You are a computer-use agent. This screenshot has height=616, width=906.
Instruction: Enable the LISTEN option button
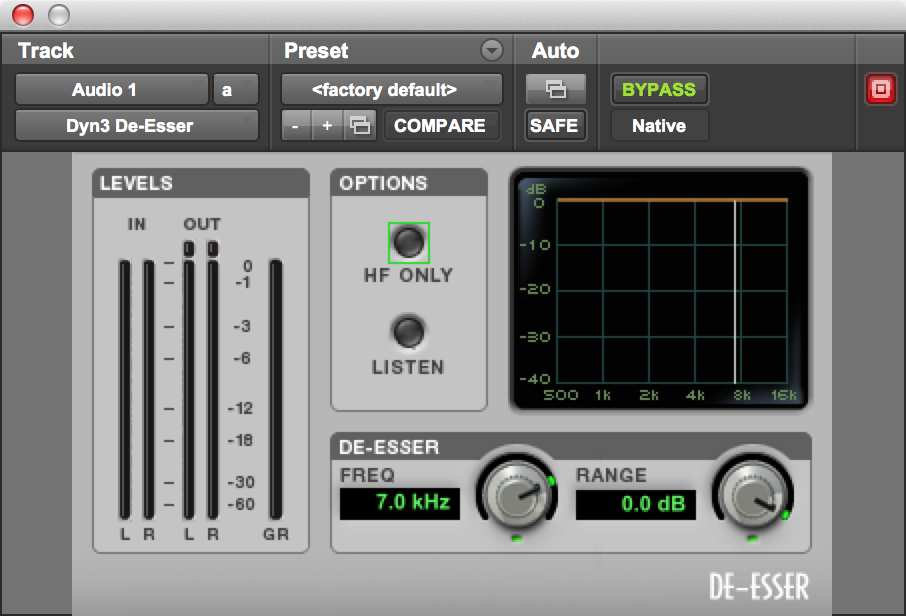(409, 332)
